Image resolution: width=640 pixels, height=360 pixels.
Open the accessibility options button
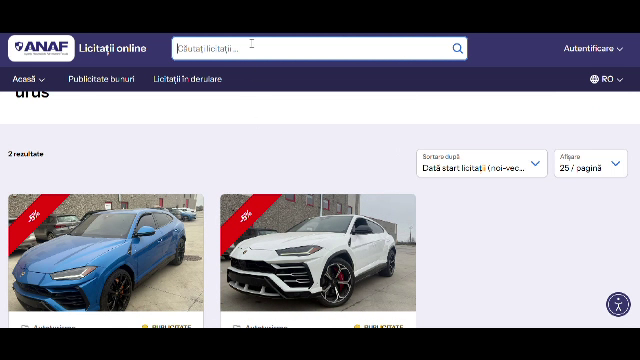pyautogui.click(x=618, y=304)
